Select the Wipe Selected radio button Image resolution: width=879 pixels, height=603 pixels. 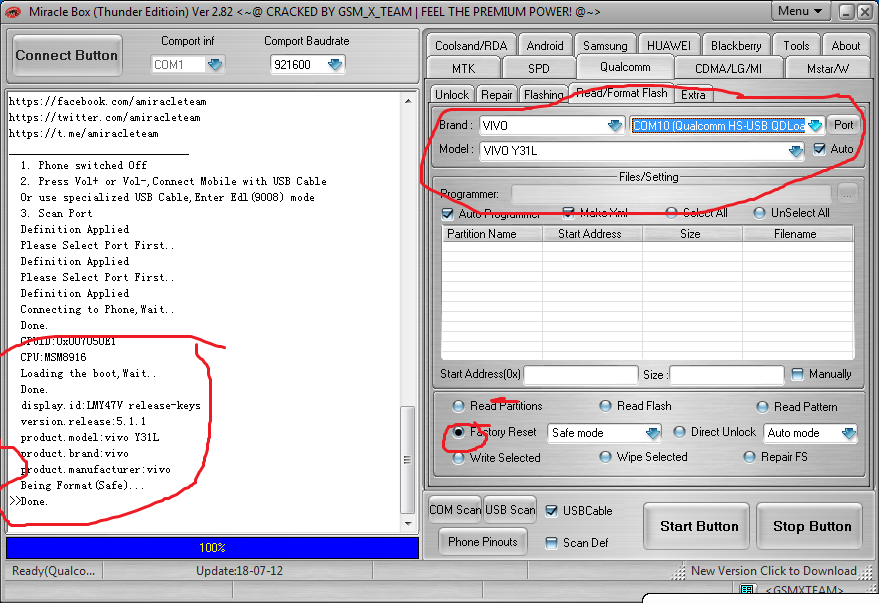pyautogui.click(x=605, y=457)
